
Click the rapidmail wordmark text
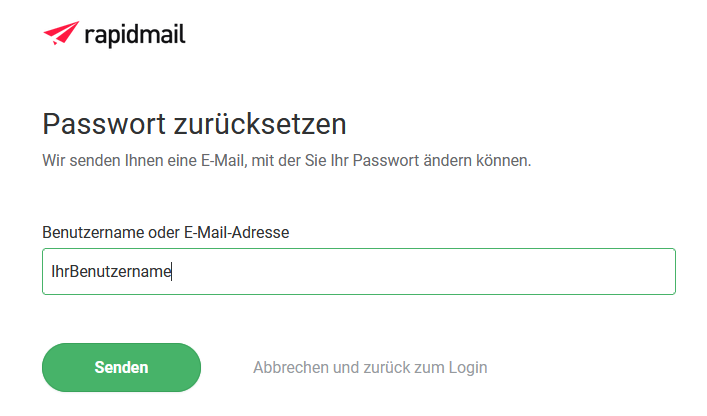135,35
